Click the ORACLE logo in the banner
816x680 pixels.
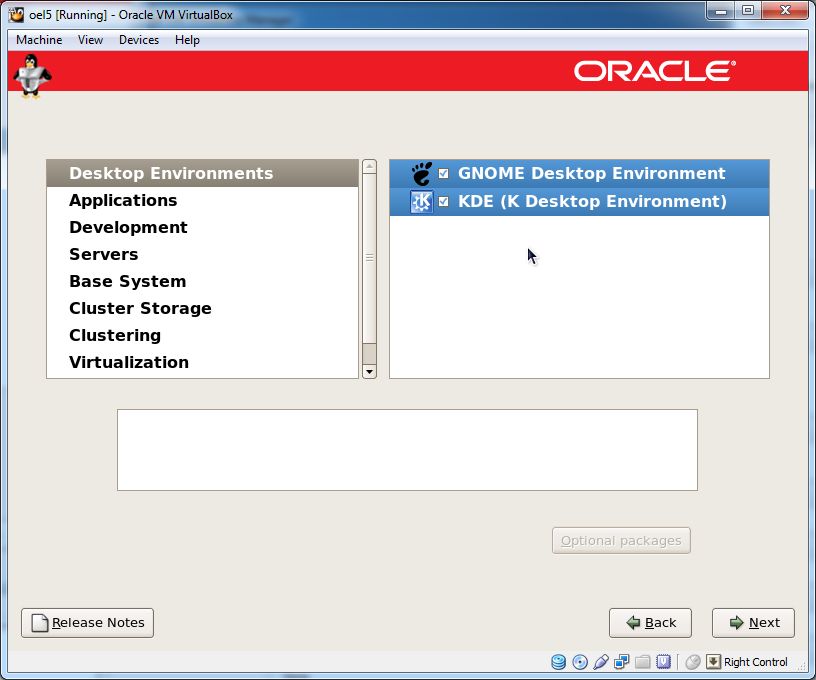coord(655,71)
